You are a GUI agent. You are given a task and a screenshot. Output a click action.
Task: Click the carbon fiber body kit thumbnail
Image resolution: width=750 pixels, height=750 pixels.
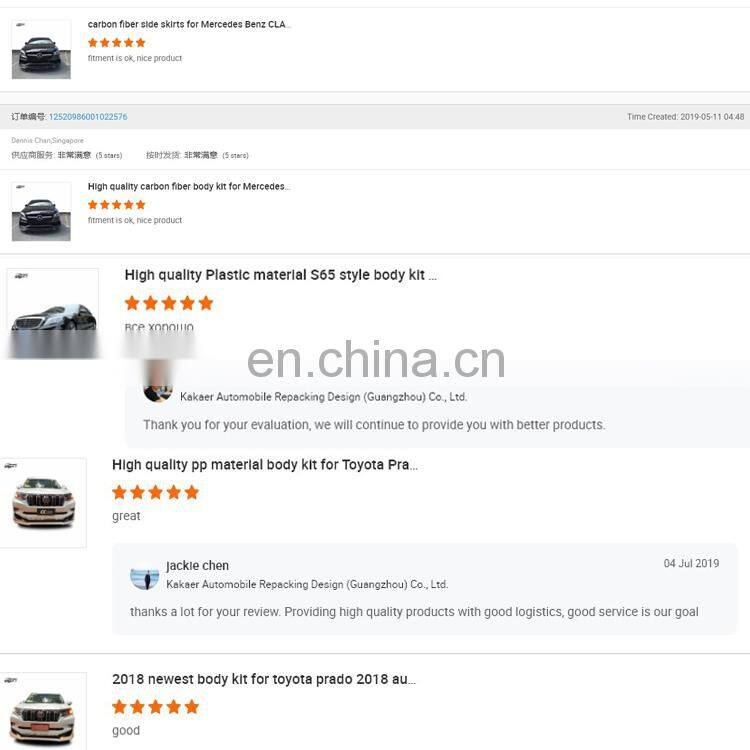tap(41, 211)
